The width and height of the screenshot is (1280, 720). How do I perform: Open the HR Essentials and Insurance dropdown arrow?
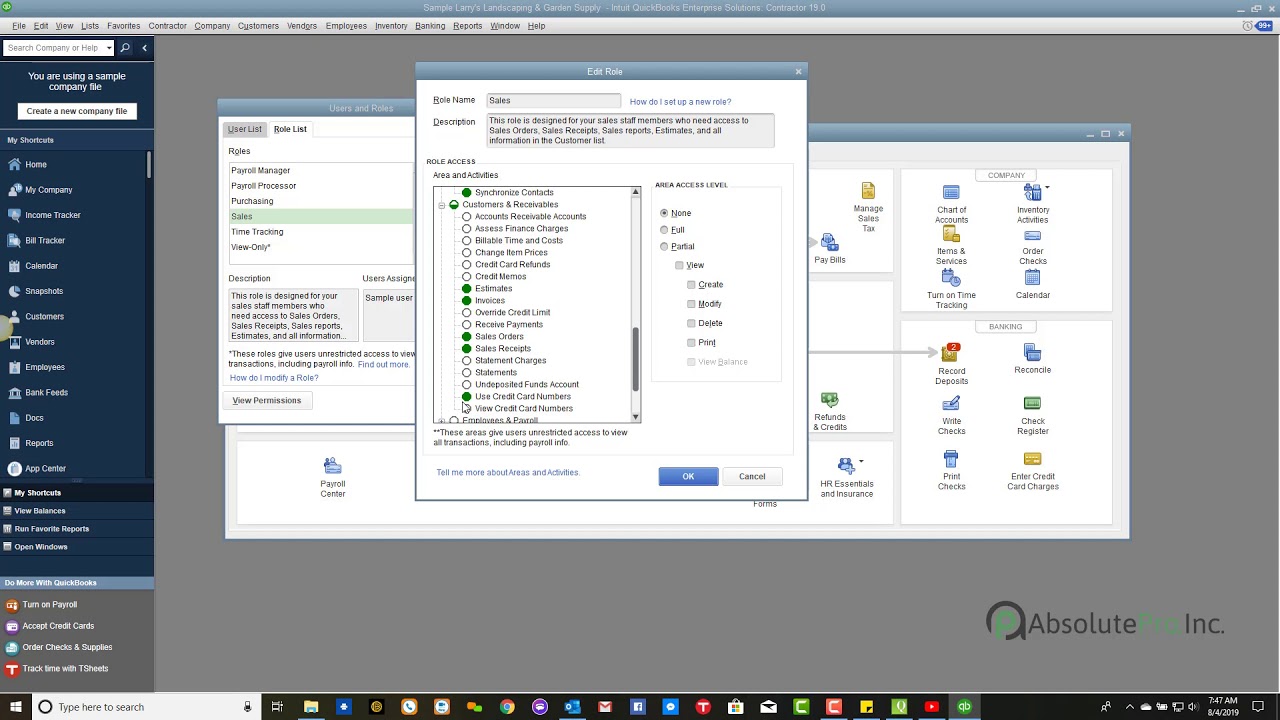pos(861,461)
